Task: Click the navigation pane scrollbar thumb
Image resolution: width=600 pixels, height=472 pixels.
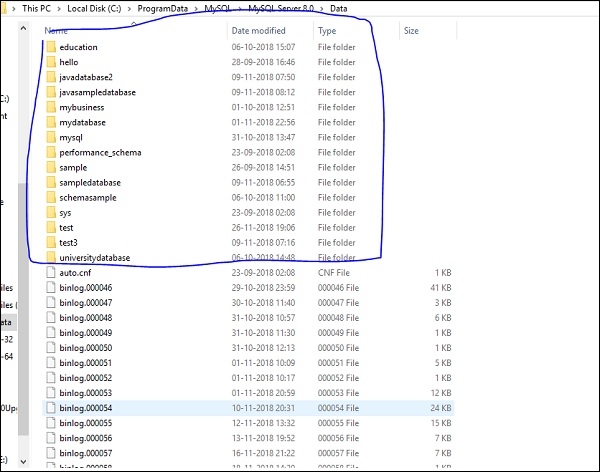Action: [x=23, y=309]
